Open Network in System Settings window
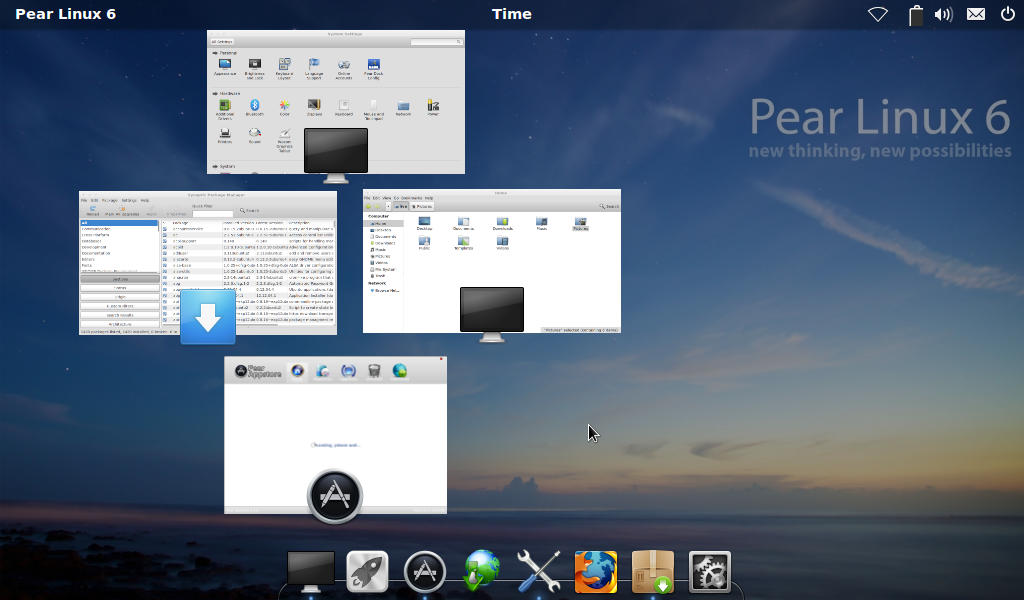 point(404,108)
